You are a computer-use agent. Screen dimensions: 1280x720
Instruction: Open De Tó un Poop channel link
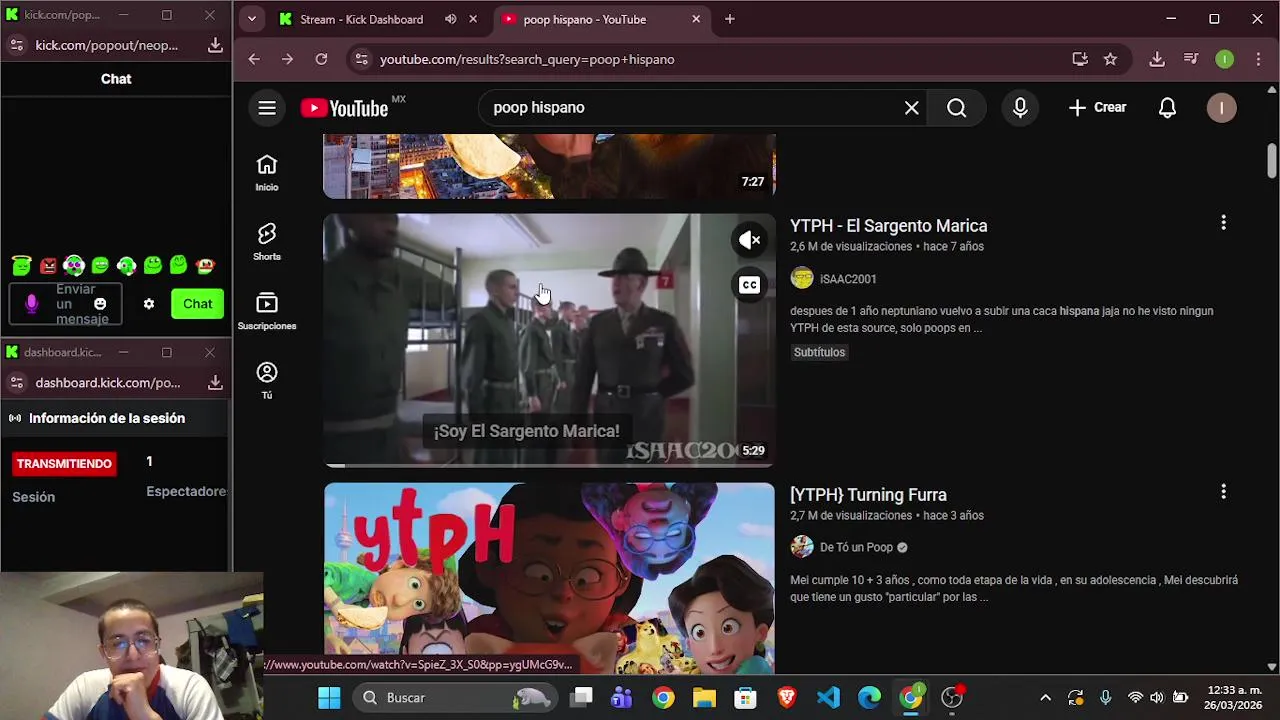click(856, 547)
